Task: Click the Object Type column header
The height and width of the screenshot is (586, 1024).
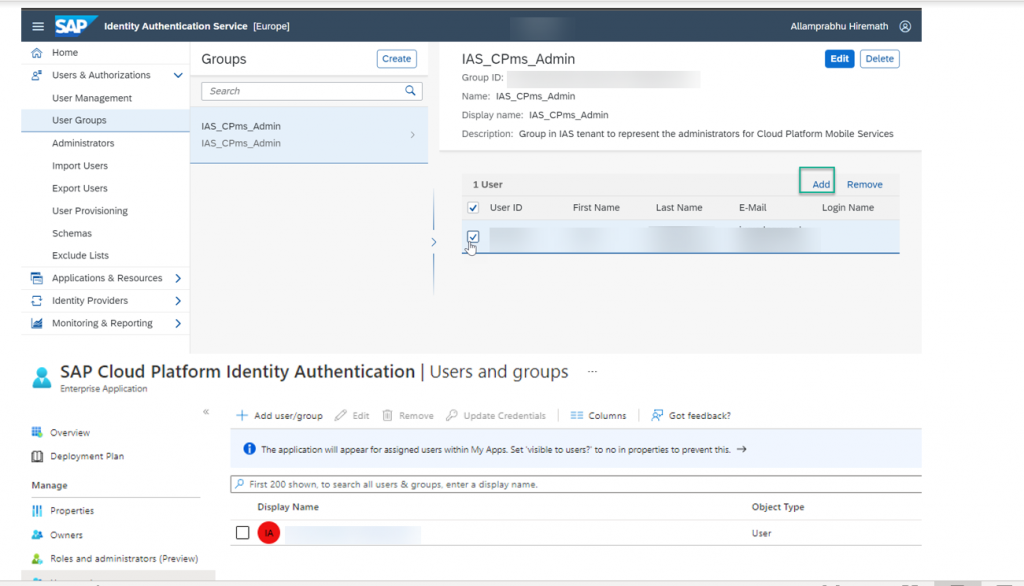Action: pyautogui.click(x=778, y=507)
